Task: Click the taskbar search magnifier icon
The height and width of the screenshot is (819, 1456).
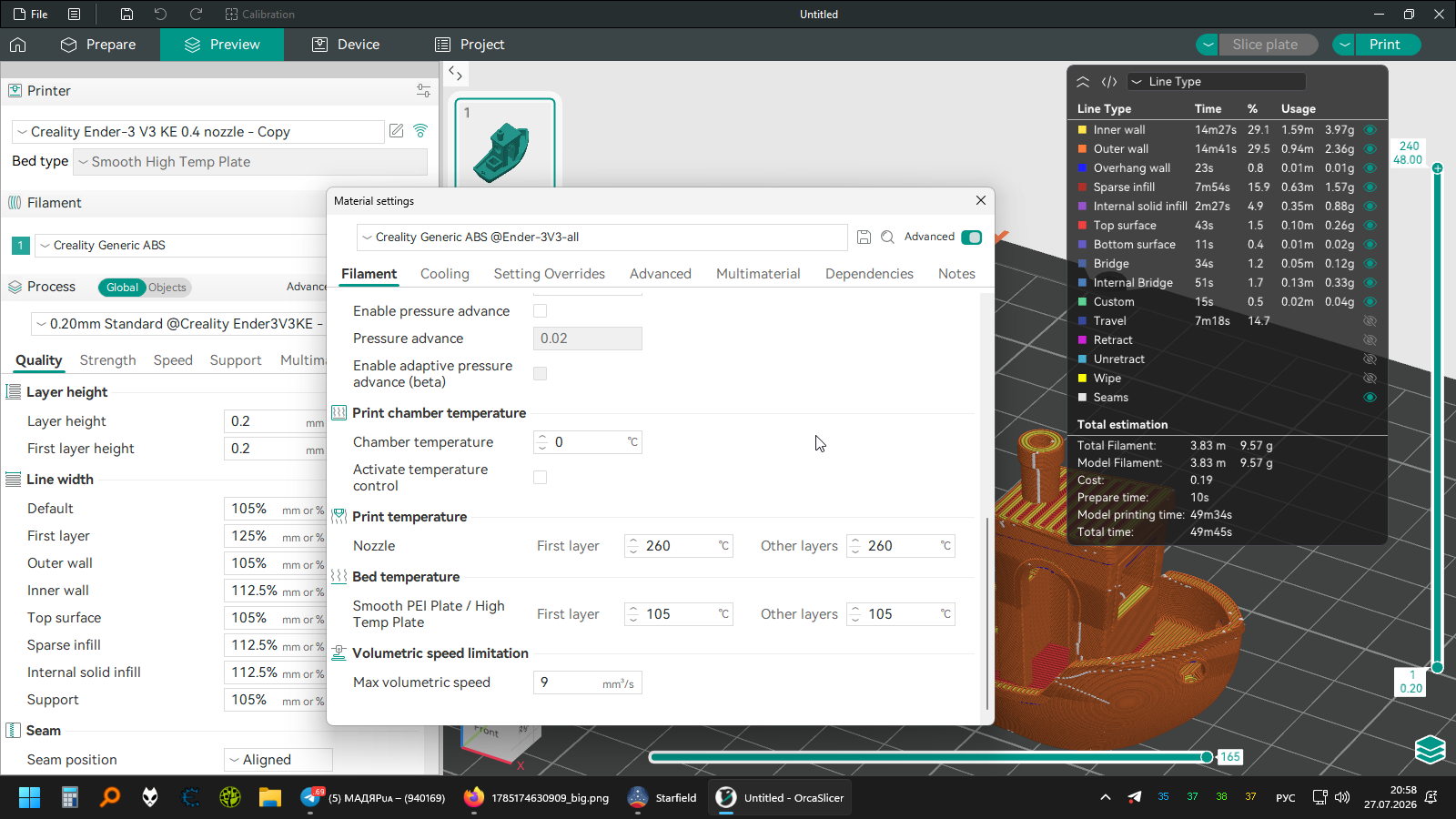Action: [x=110, y=798]
